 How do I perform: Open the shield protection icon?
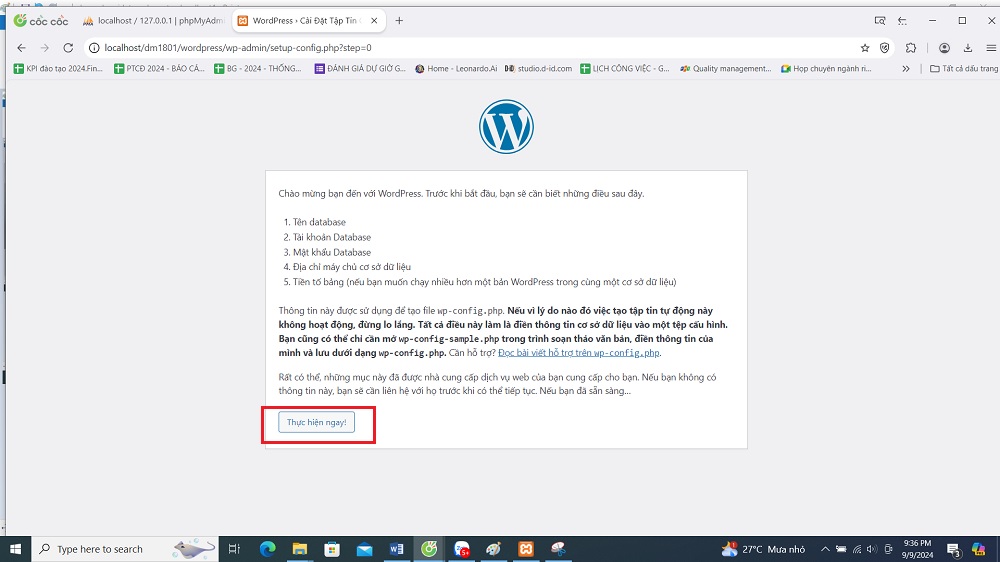pyautogui.click(x=885, y=48)
